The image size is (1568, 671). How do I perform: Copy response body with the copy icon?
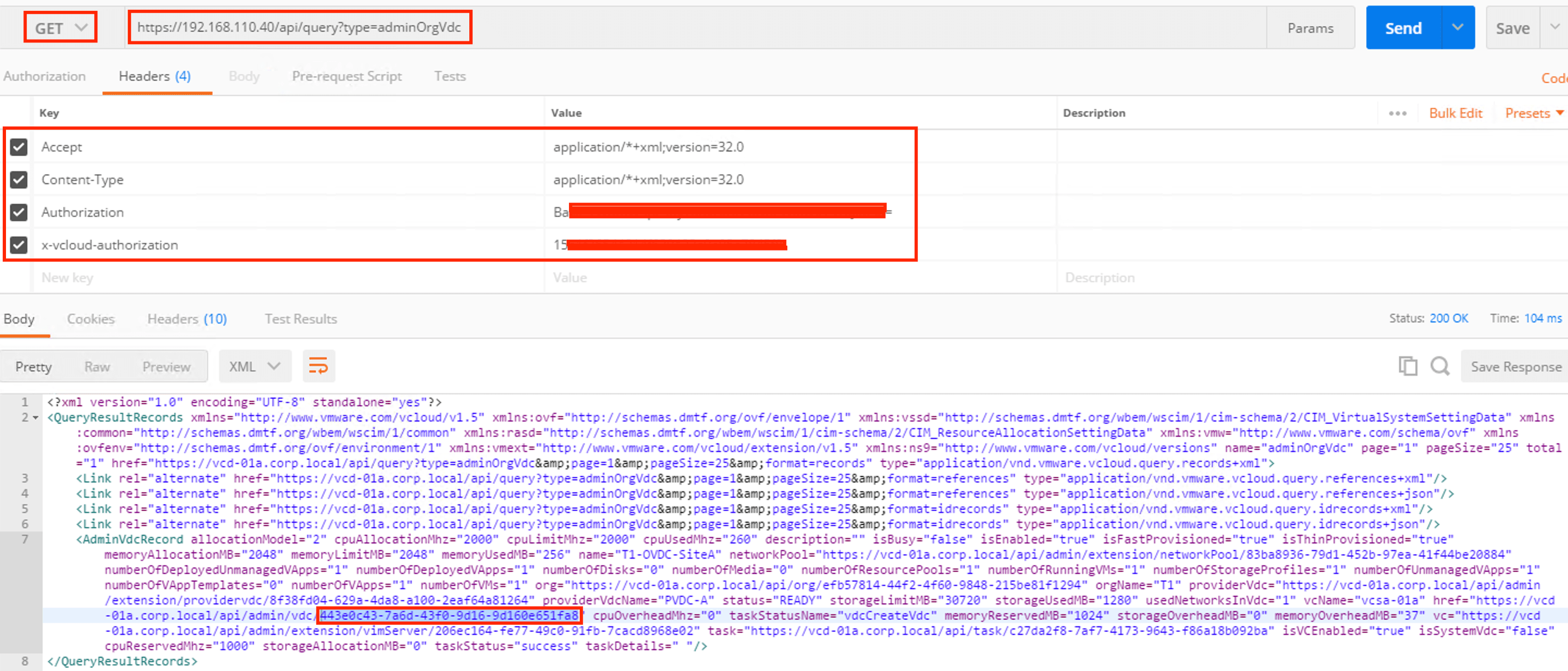point(1407,366)
